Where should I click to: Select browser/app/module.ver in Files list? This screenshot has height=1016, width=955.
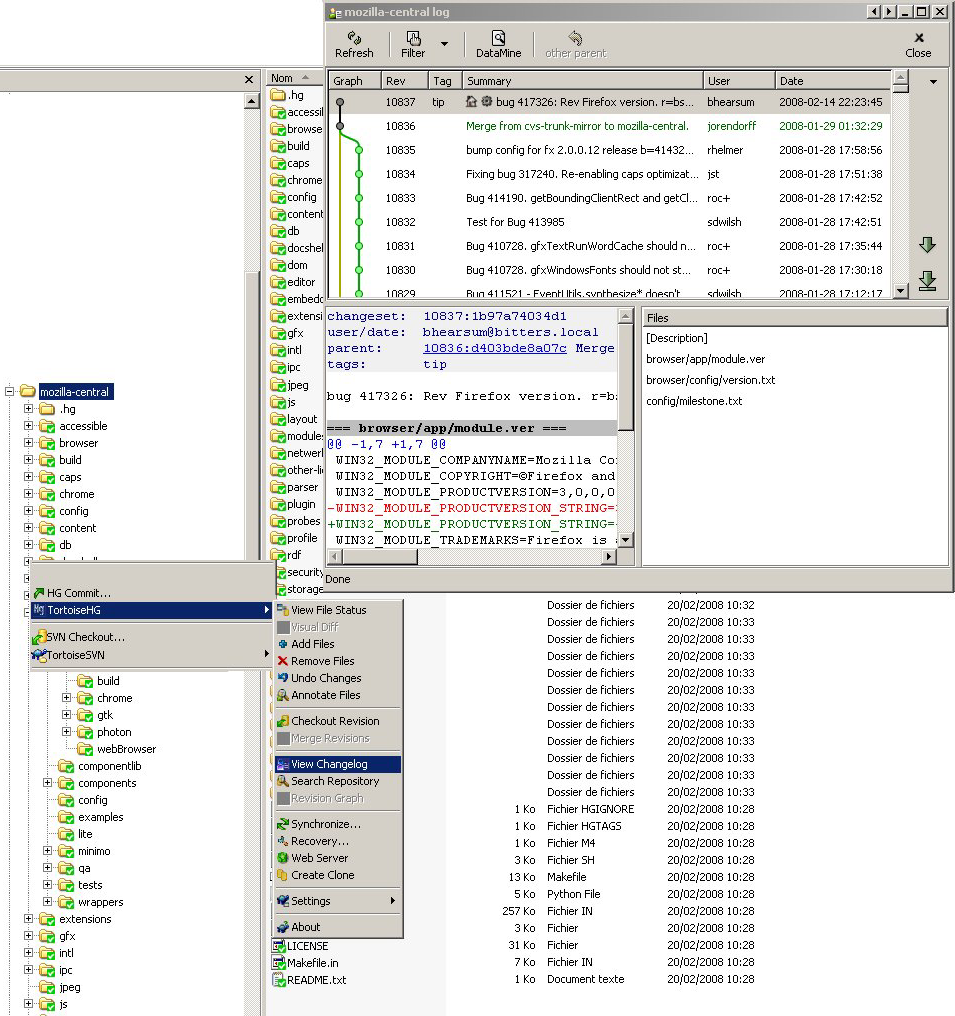706,359
